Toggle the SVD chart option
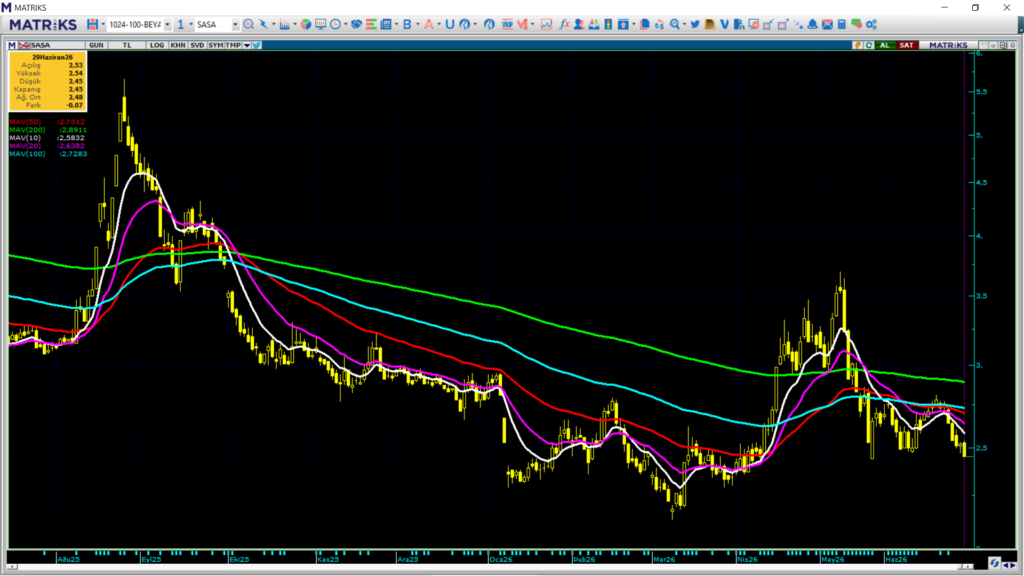The image size is (1024, 576). 197,45
